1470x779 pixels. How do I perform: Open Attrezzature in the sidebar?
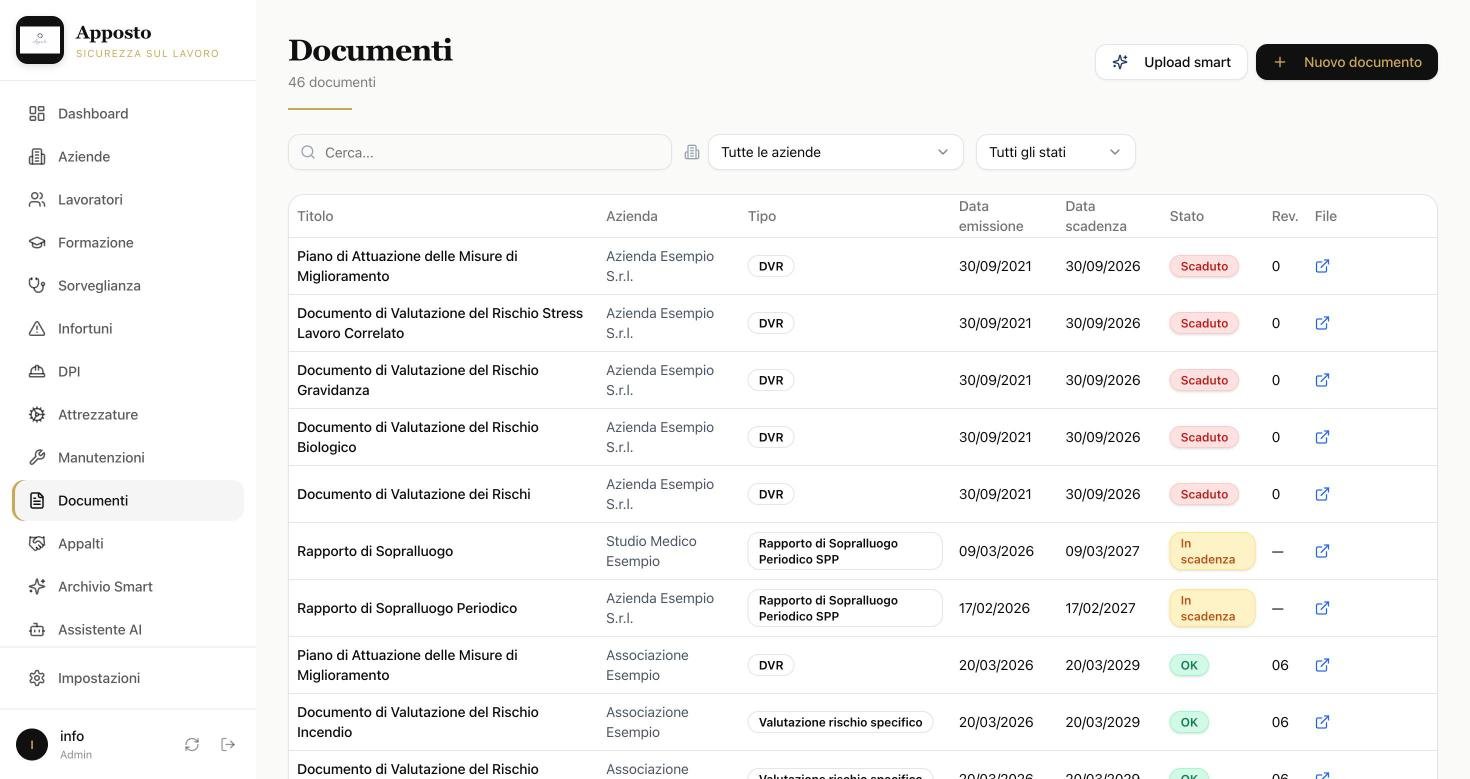pyautogui.click(x=128, y=415)
